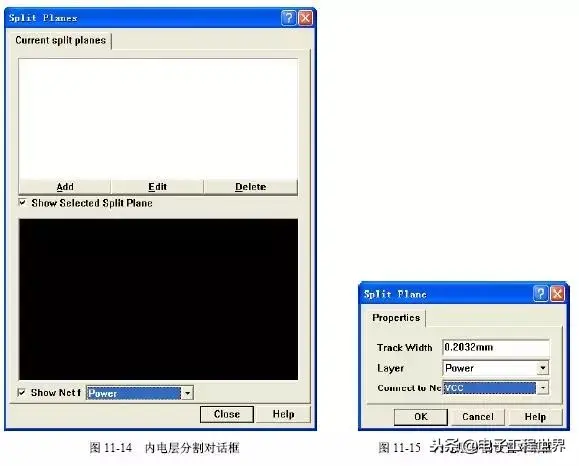Open the Show Net Power dropdown arrow

[188, 393]
